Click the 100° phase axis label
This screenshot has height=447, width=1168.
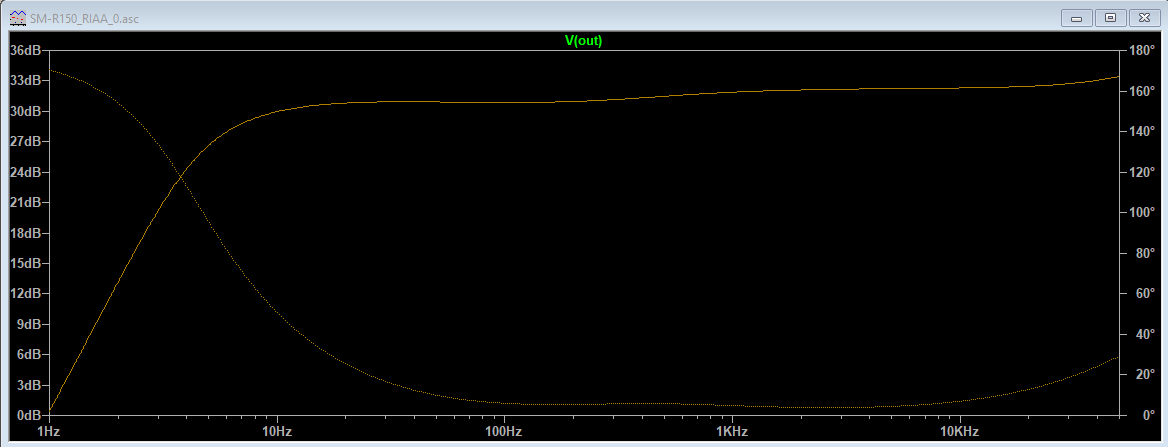click(x=1143, y=213)
